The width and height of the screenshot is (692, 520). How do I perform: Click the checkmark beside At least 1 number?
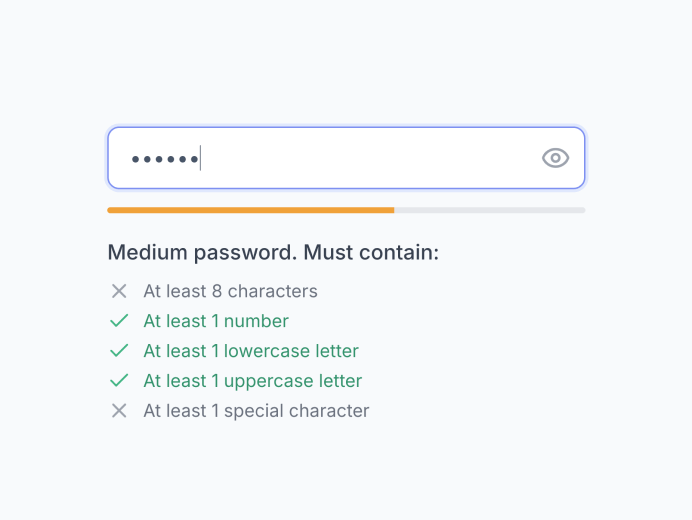click(119, 321)
